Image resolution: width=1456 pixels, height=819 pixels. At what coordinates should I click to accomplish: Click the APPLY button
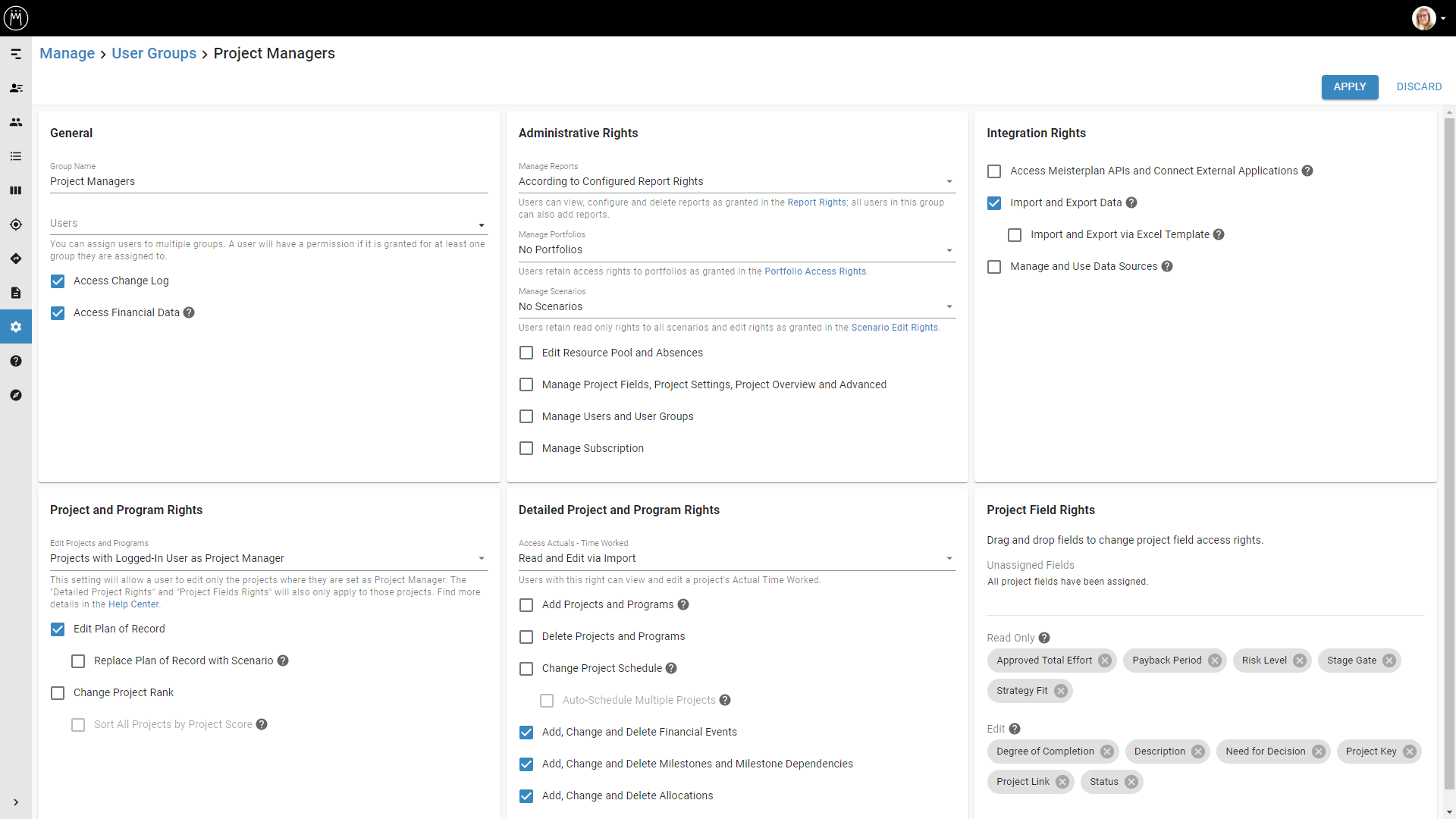(1349, 86)
